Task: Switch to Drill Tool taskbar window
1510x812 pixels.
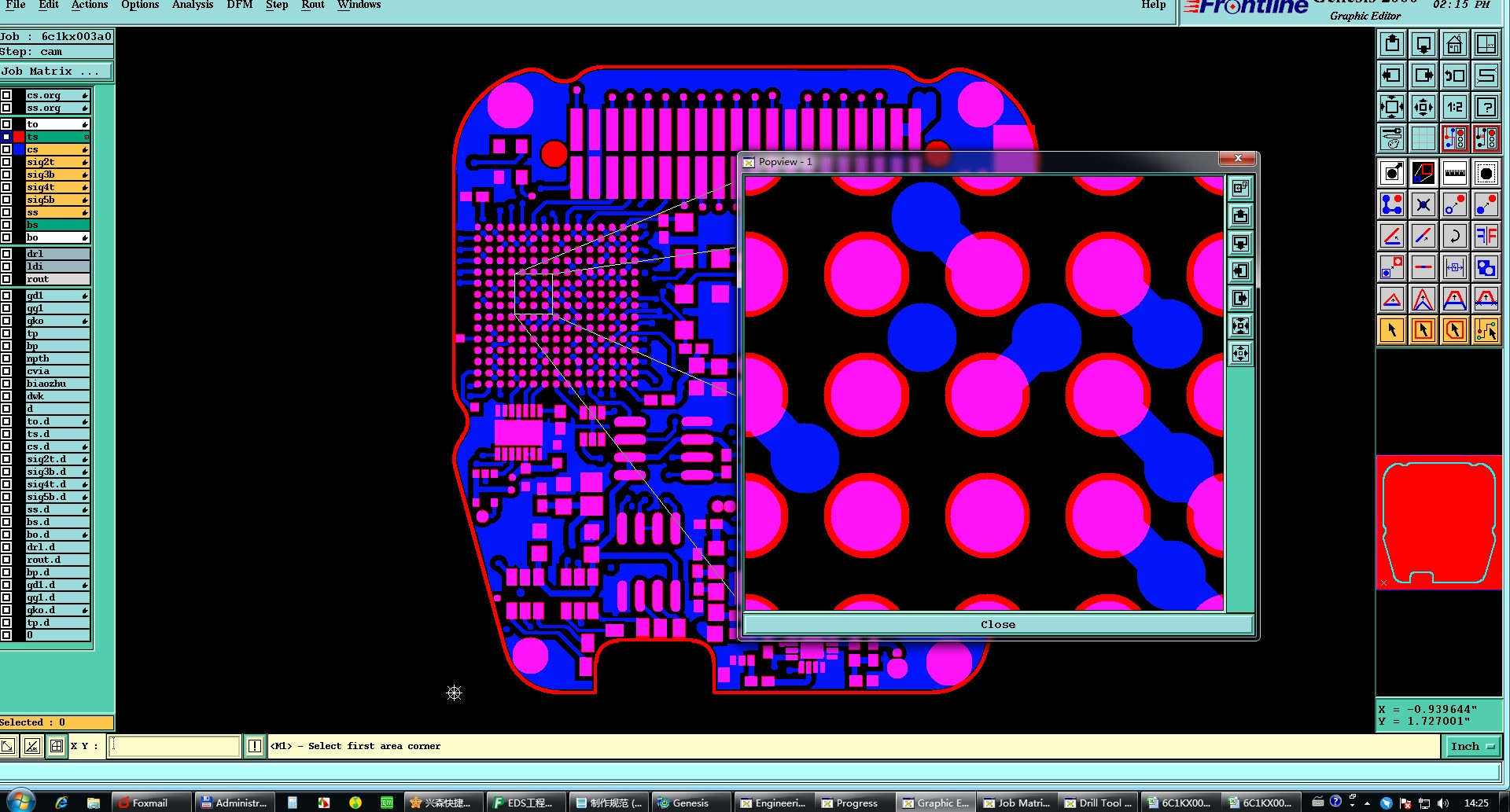Action: [x=1098, y=803]
